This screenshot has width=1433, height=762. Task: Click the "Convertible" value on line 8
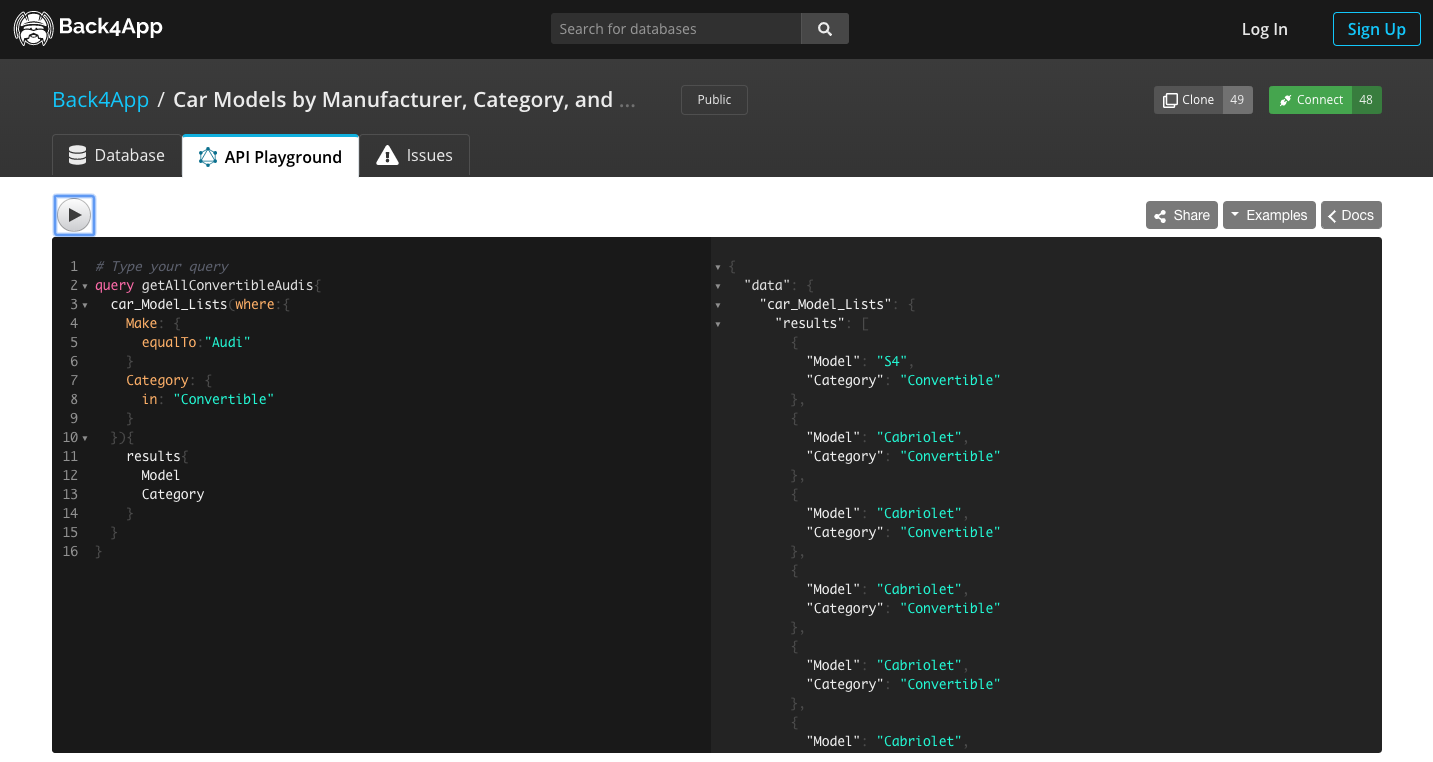tap(223, 399)
